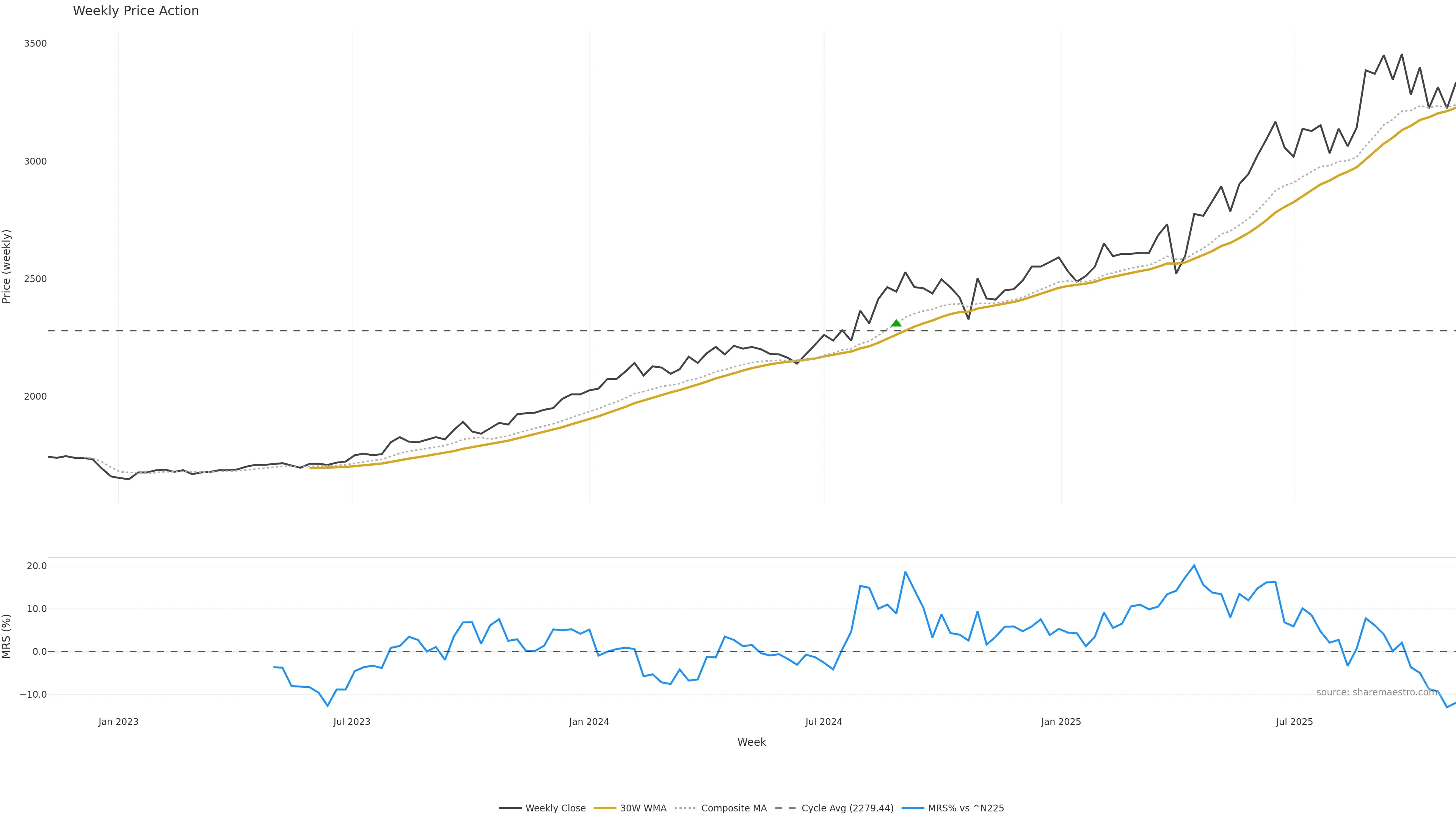Open the source: sharemaestro.com link text
Screen dimensions: 1456x819
1376,692
